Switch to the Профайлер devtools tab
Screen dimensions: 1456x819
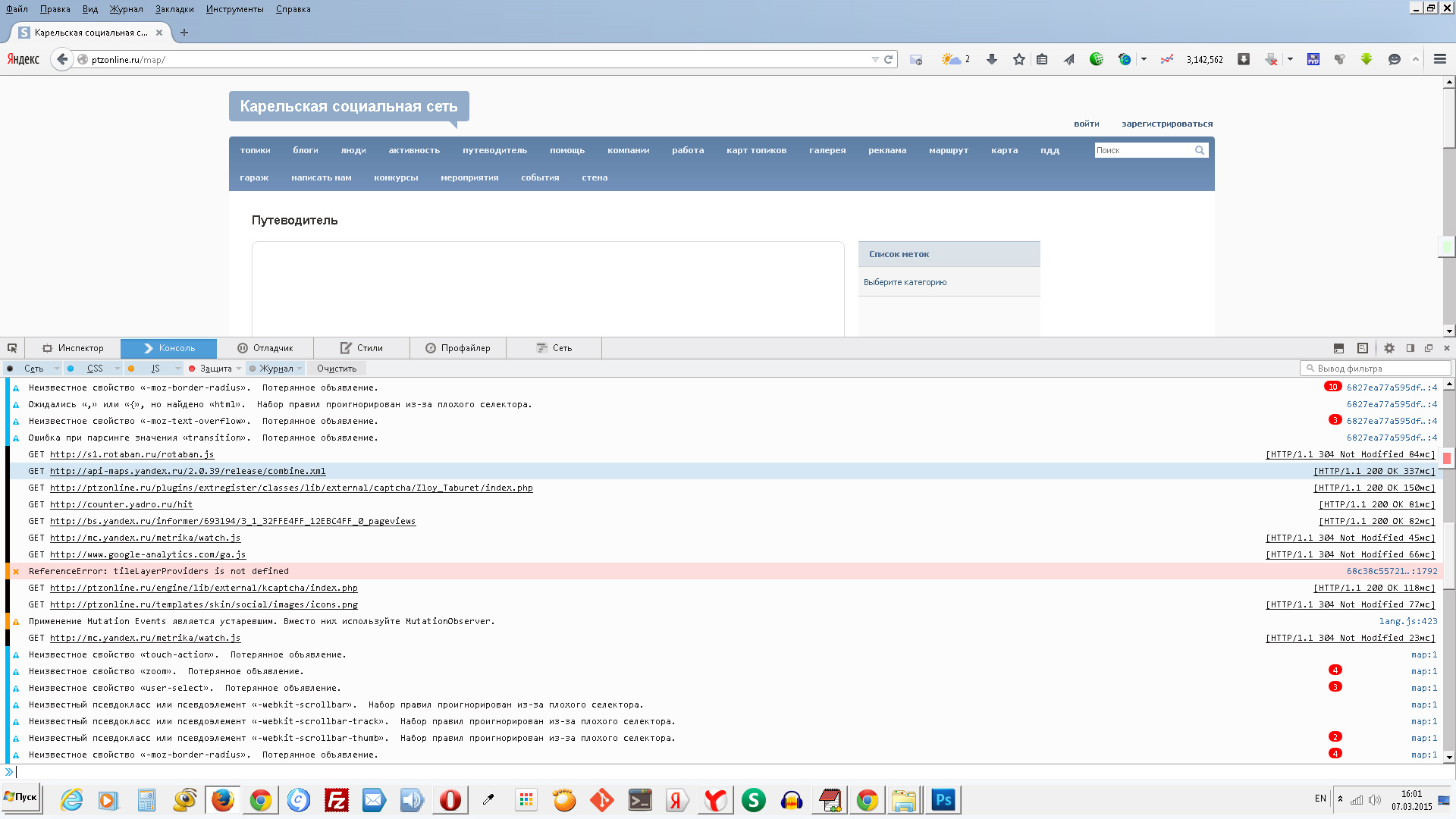pos(457,348)
